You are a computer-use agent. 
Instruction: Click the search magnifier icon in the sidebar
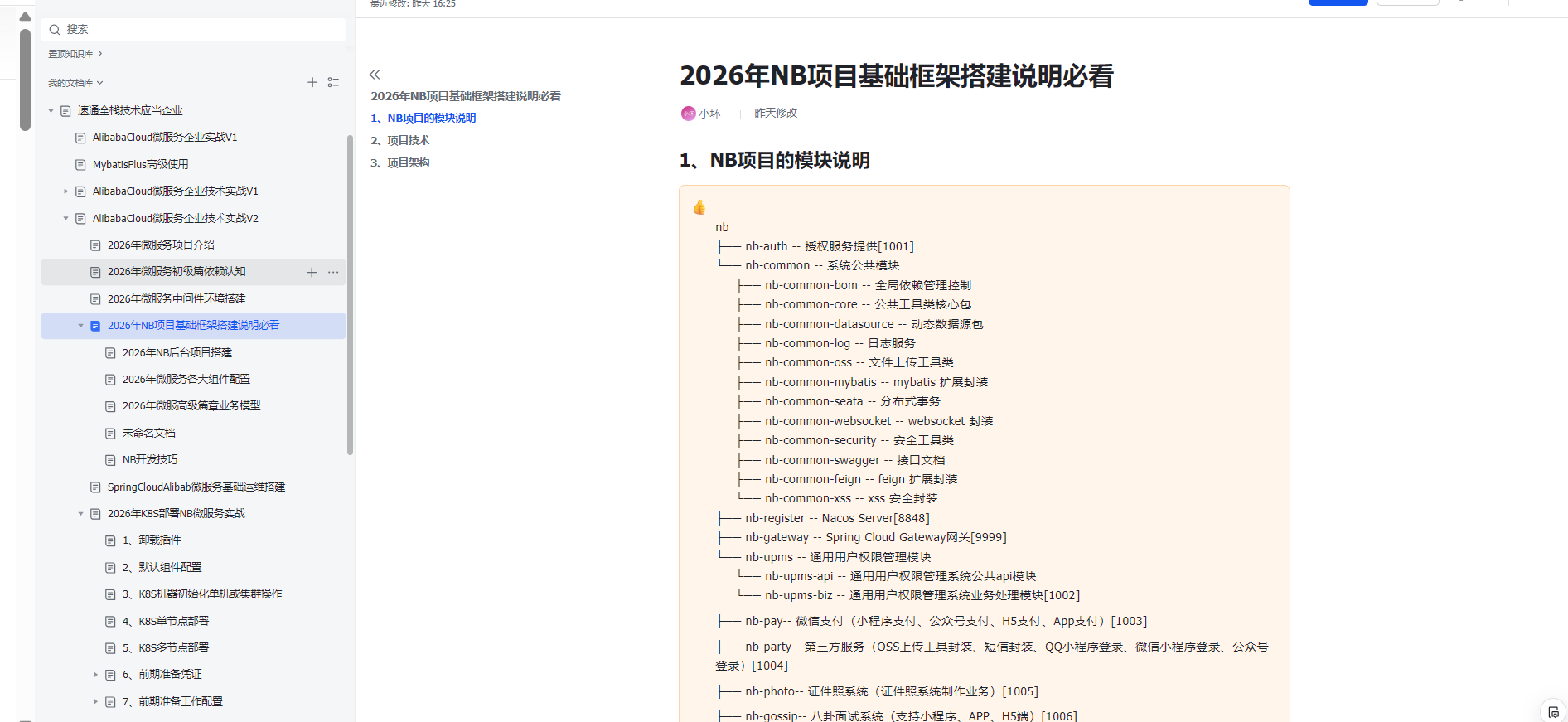click(55, 30)
